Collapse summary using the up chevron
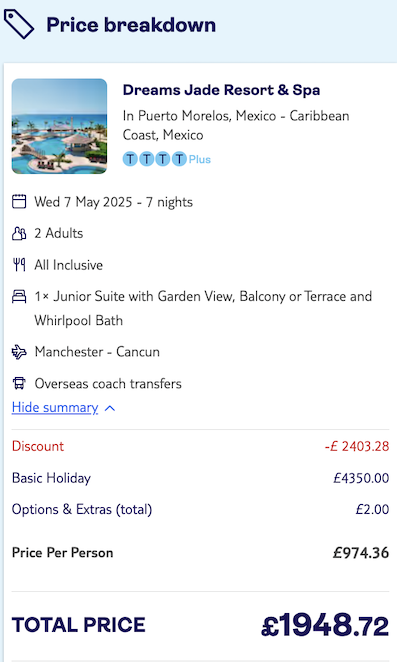This screenshot has height=662, width=397. click(x=109, y=408)
